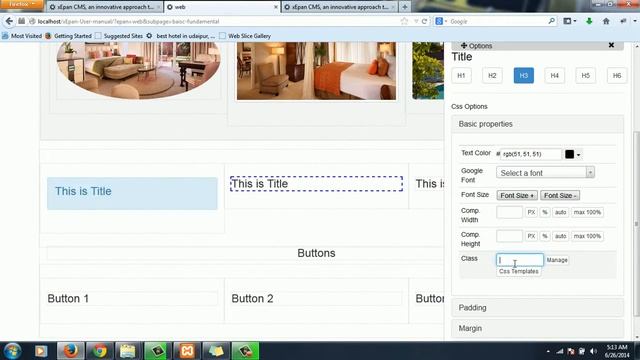Click the Comp. Height input field
640x360 pixels.
pyautogui.click(x=509, y=236)
